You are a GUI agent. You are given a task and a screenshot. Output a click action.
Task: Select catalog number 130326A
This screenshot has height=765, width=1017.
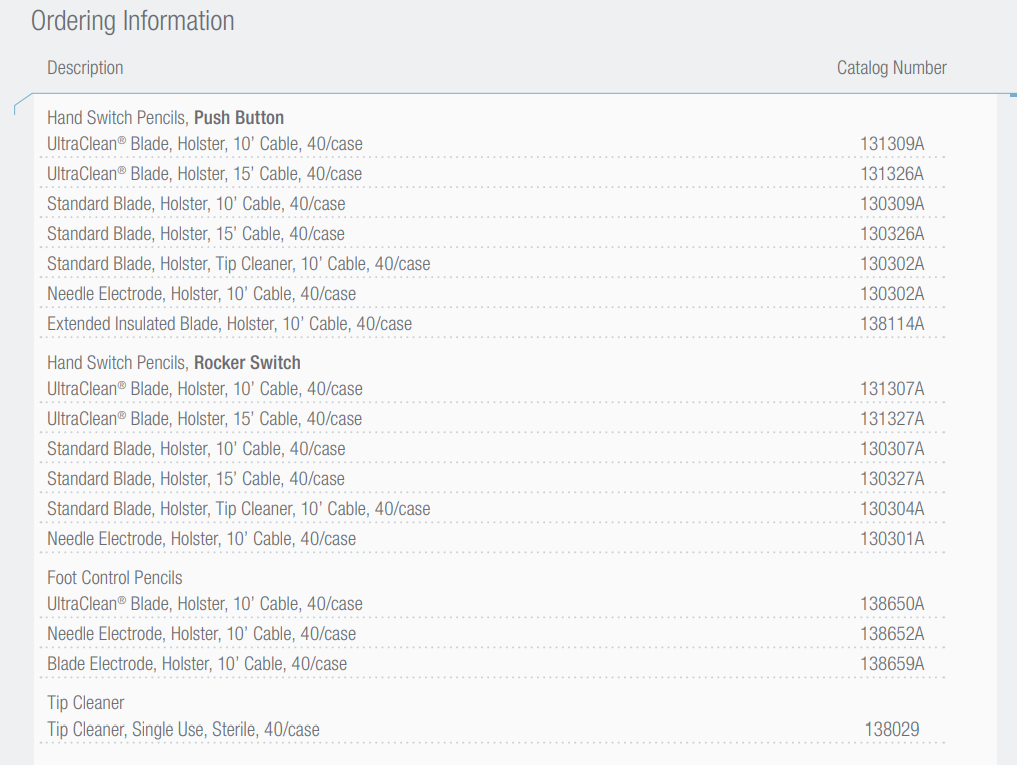[892, 234]
